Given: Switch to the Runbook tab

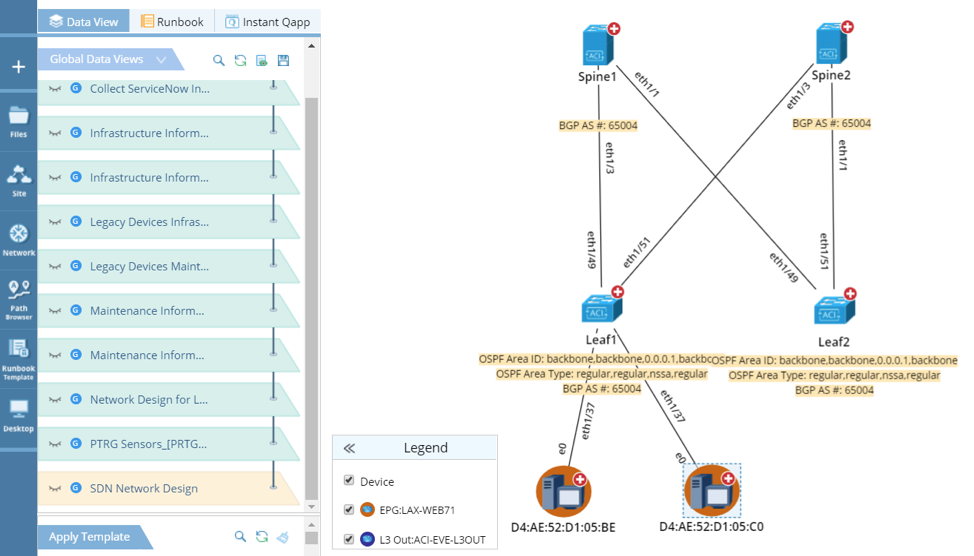Looking at the screenshot, I should [172, 21].
